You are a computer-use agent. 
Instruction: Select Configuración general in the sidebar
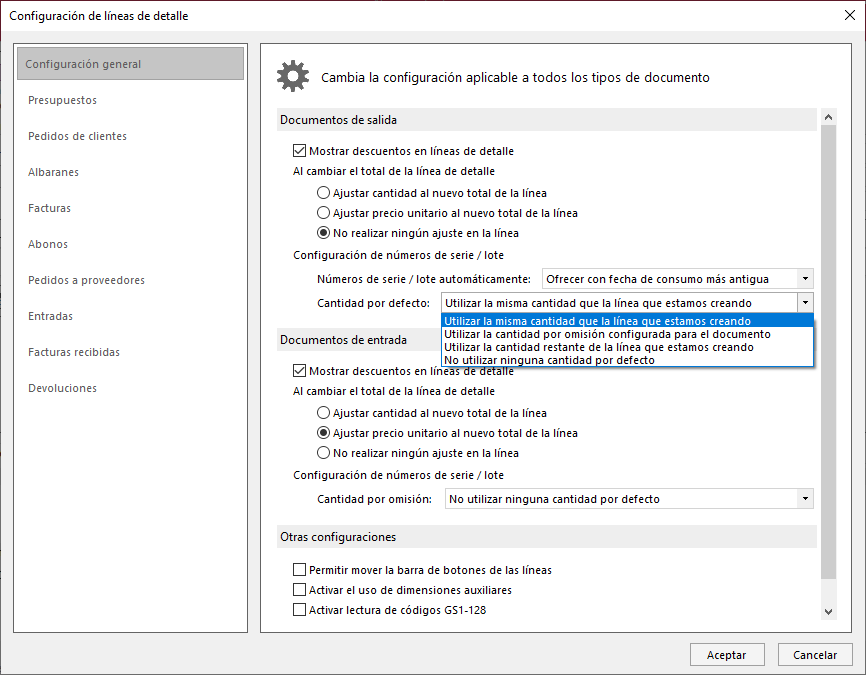pyautogui.click(x=130, y=64)
